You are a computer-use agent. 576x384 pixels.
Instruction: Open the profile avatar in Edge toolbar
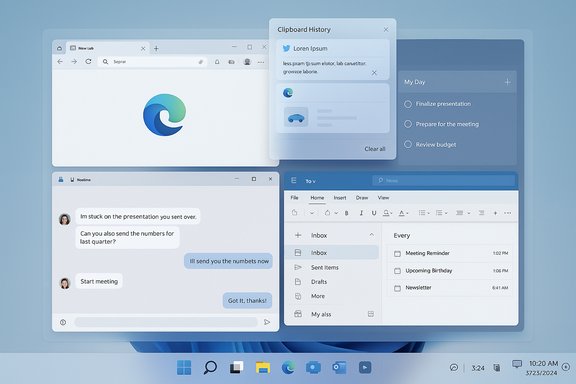click(247, 62)
